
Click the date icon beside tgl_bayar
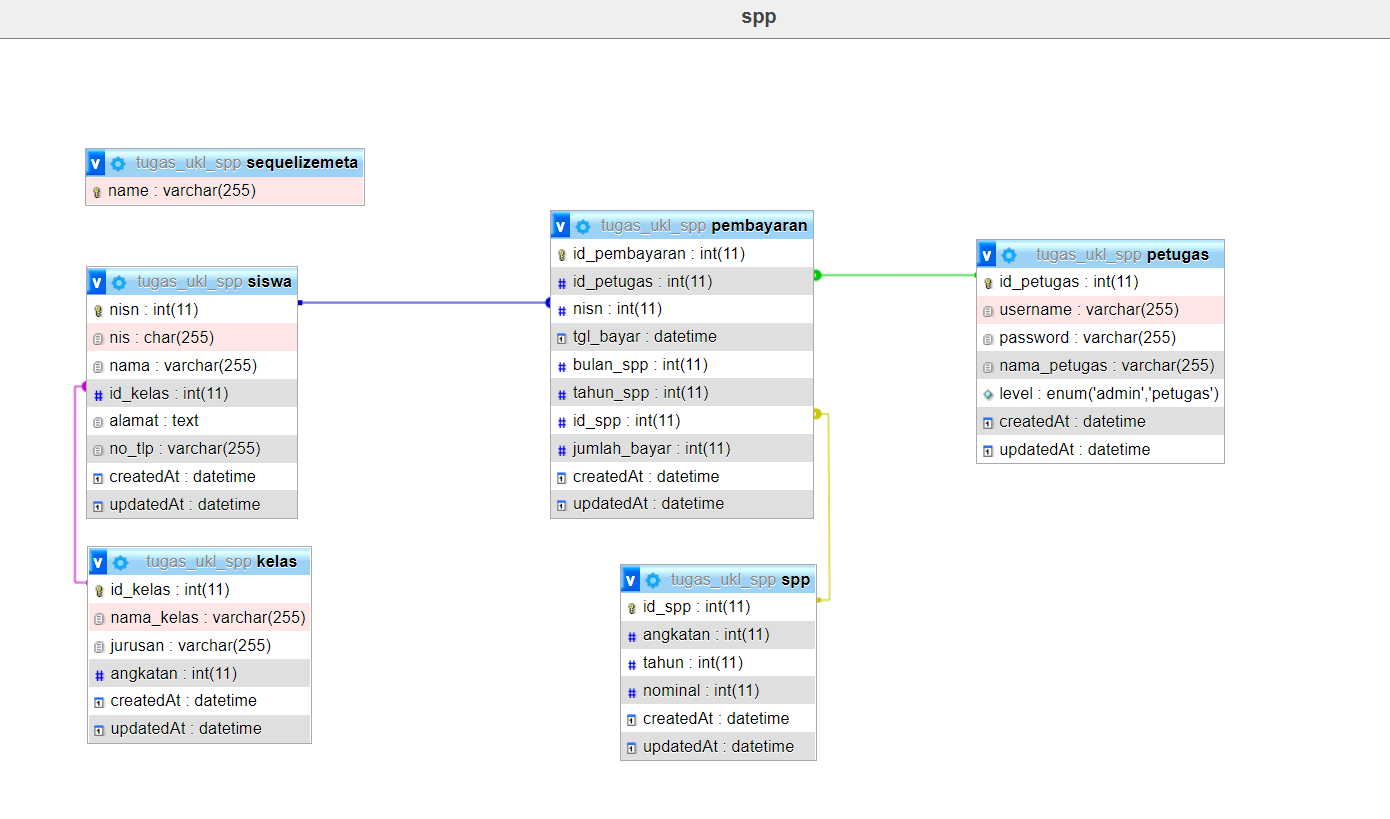pyautogui.click(x=562, y=338)
